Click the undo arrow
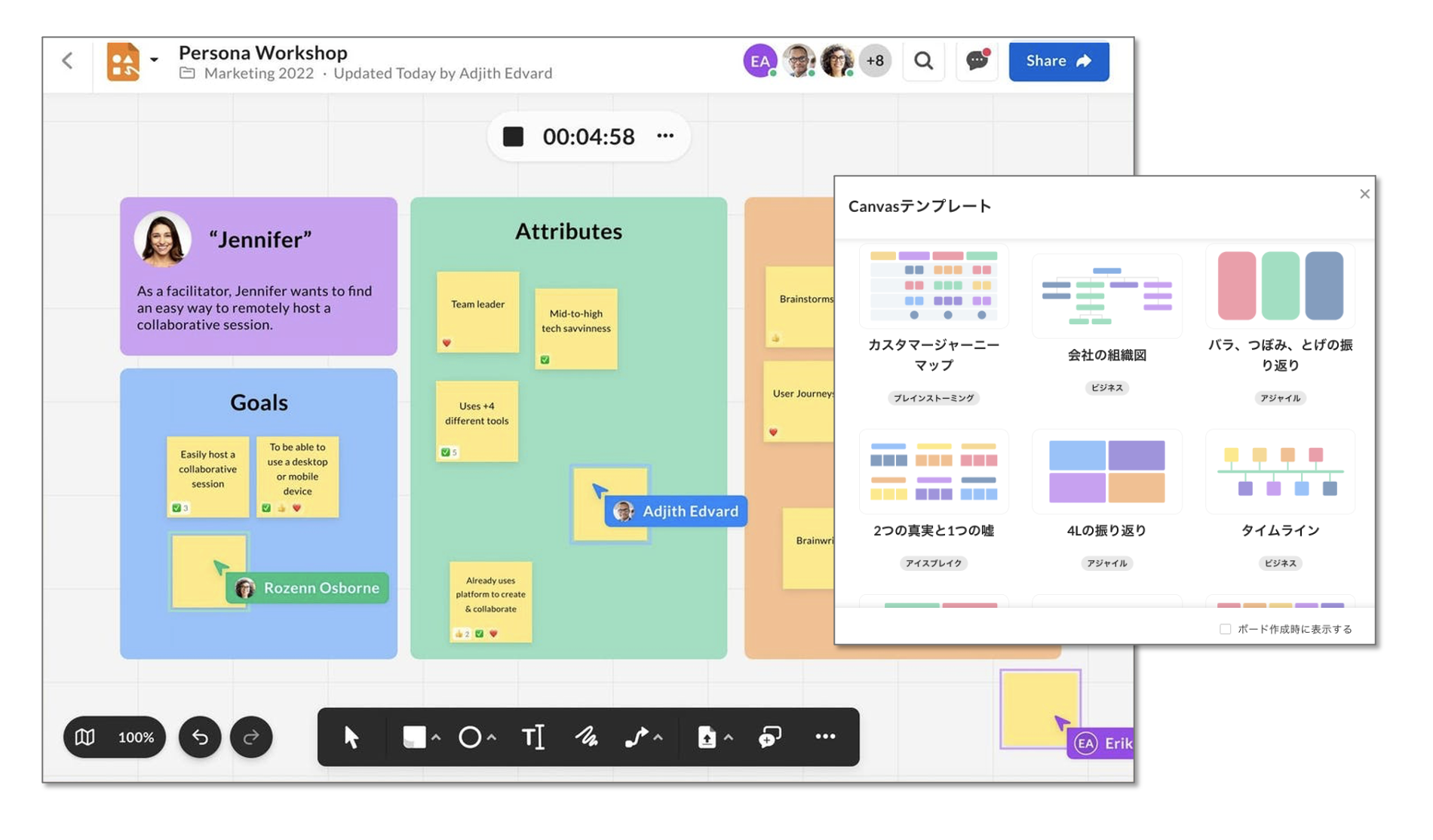 click(x=199, y=737)
